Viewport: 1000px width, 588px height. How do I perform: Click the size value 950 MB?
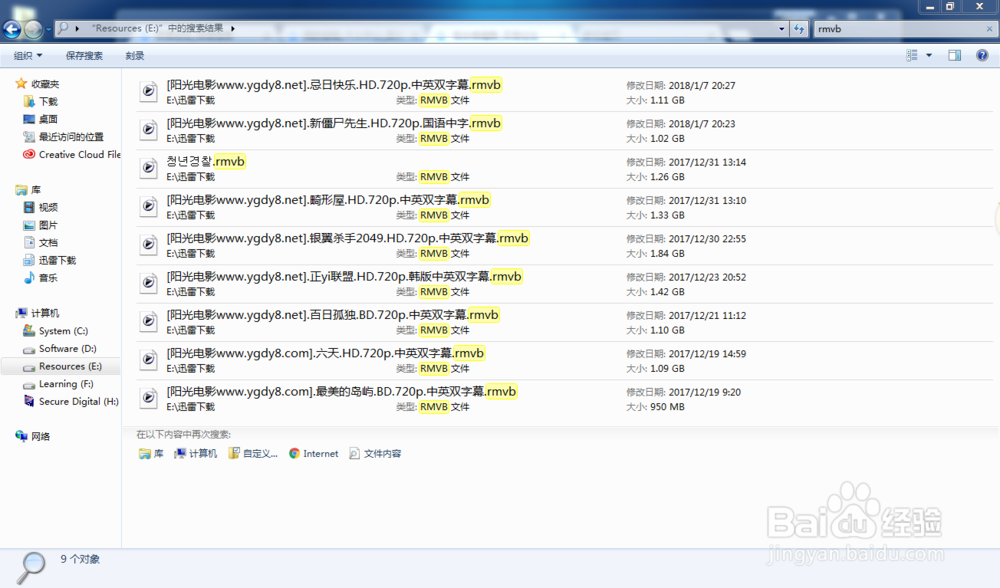tap(667, 407)
